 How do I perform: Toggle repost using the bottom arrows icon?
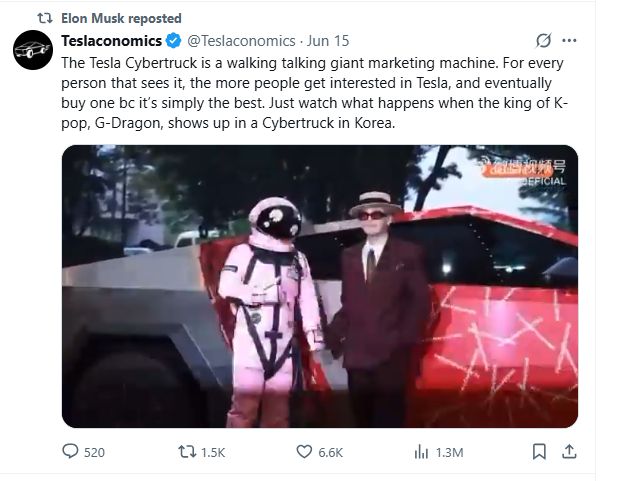click(x=185, y=452)
